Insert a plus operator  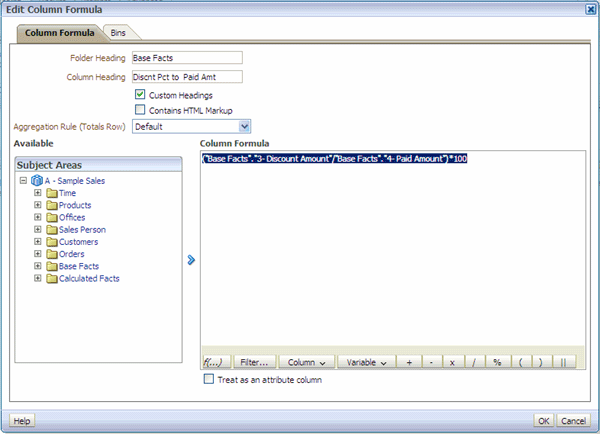(x=409, y=362)
